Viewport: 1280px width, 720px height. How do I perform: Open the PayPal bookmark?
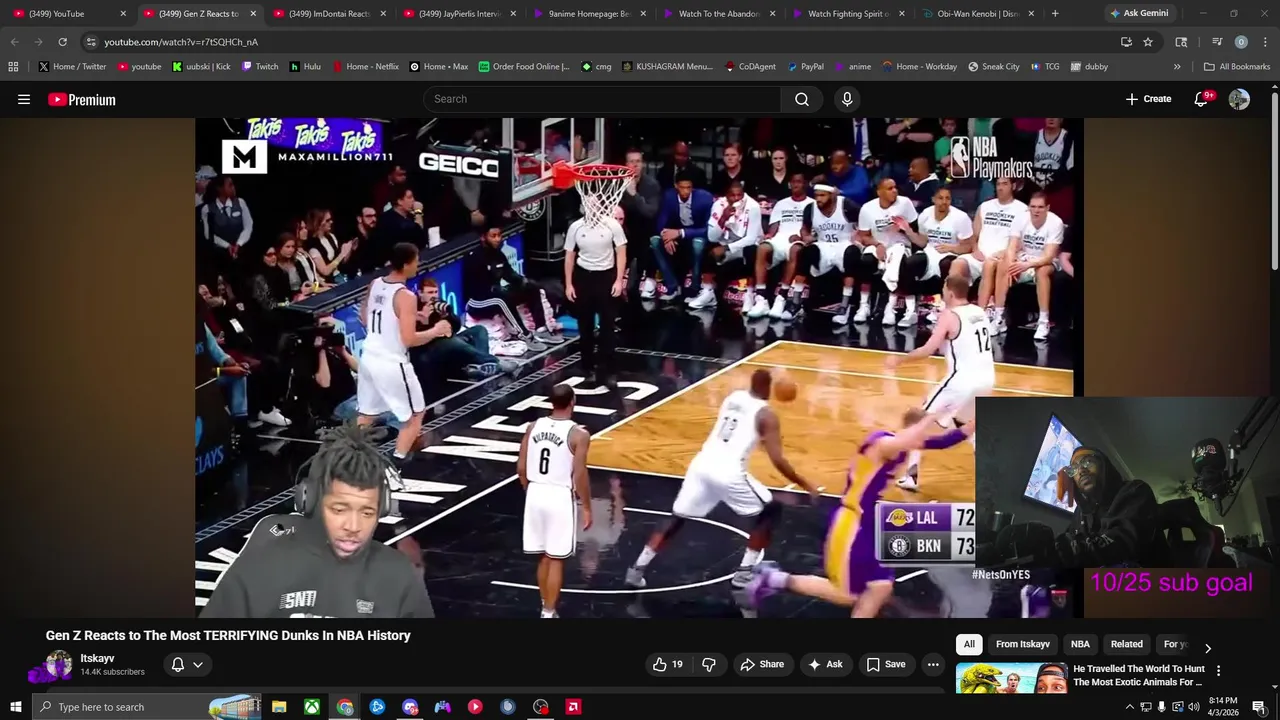click(805, 67)
